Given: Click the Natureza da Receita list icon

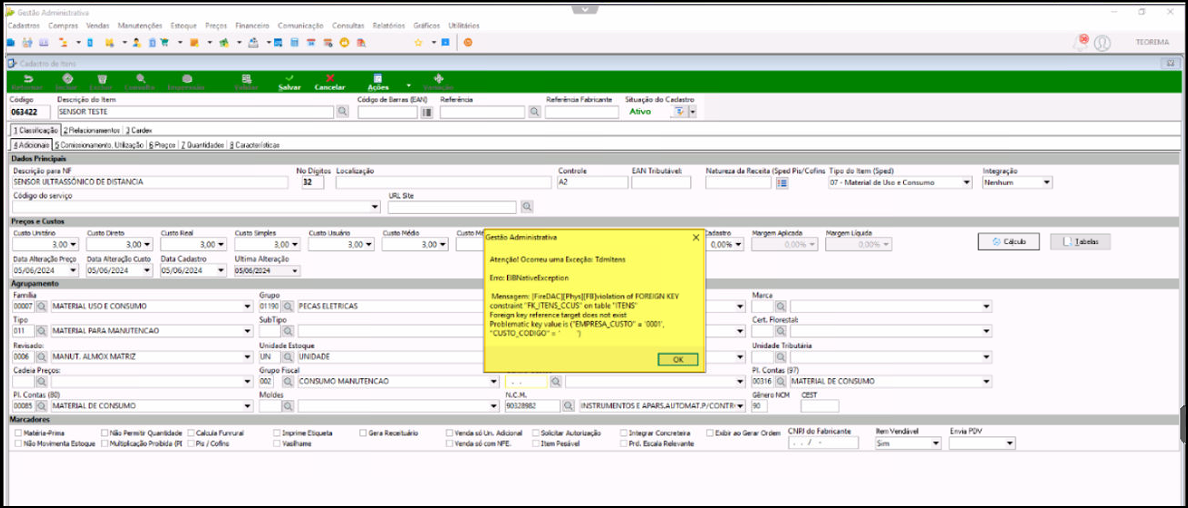Looking at the screenshot, I should click(782, 182).
